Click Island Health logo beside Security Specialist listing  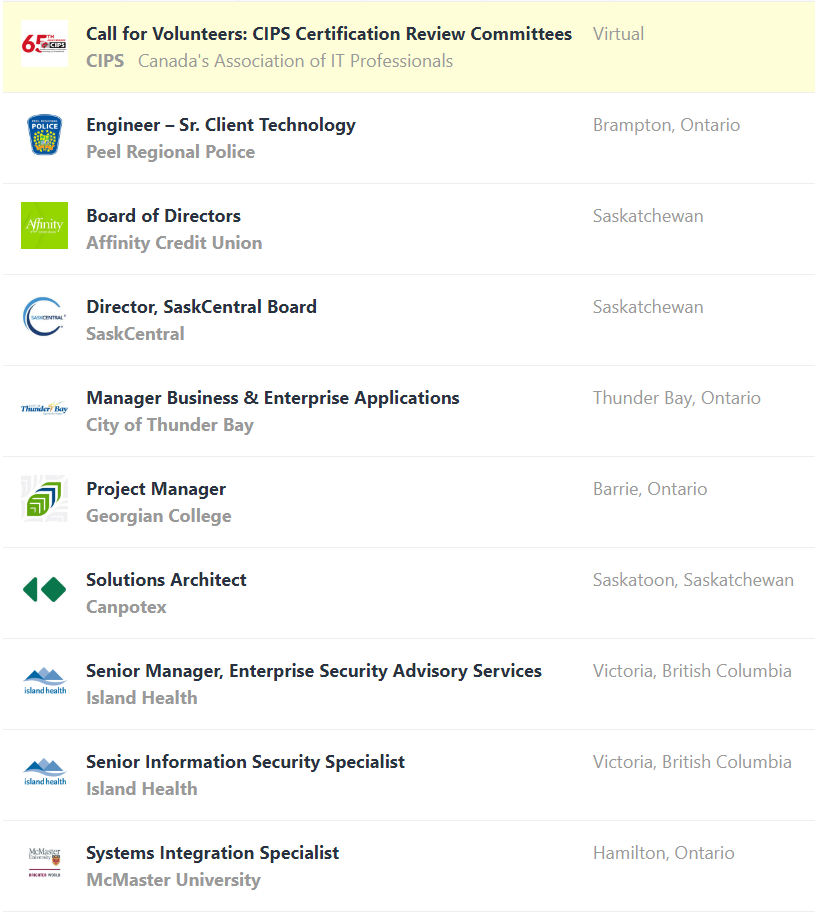[x=45, y=772]
